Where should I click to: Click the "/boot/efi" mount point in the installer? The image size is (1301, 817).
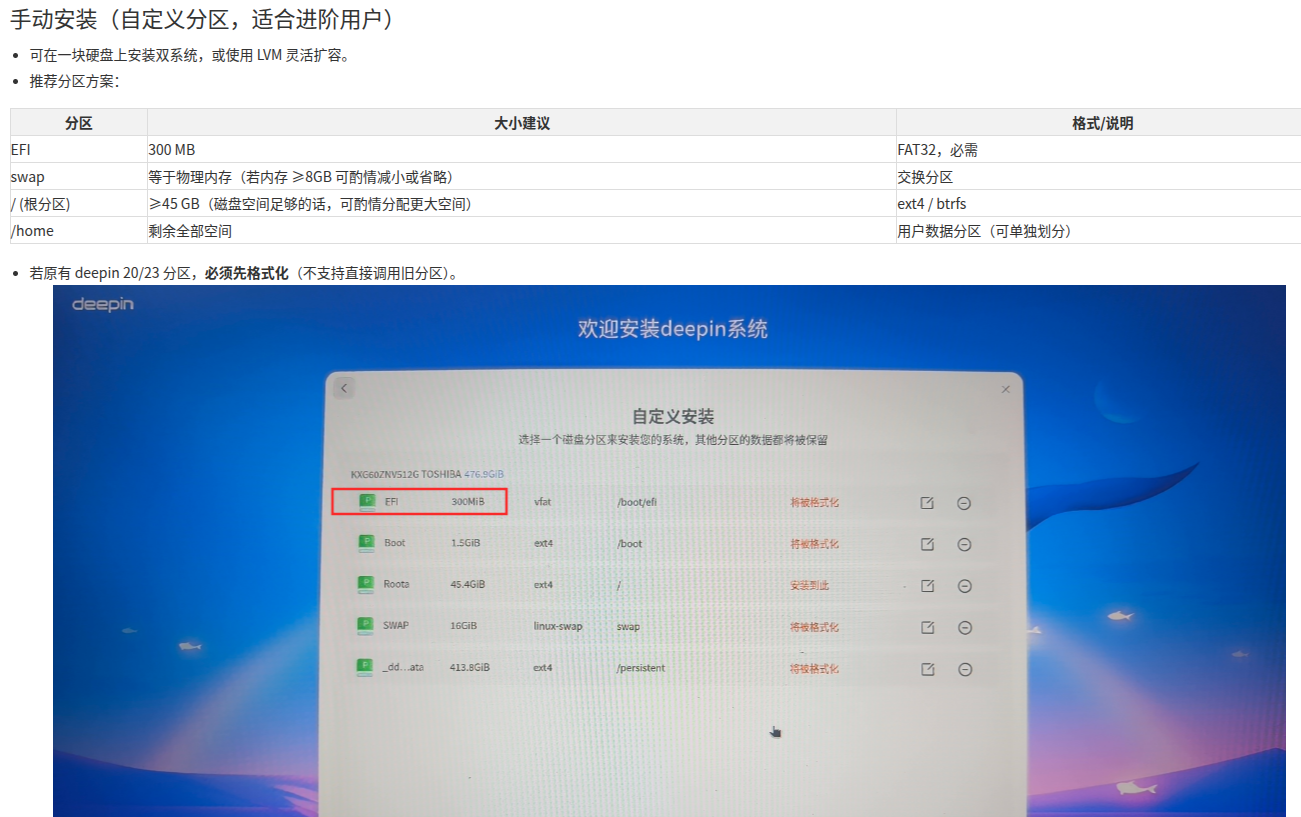tap(637, 502)
